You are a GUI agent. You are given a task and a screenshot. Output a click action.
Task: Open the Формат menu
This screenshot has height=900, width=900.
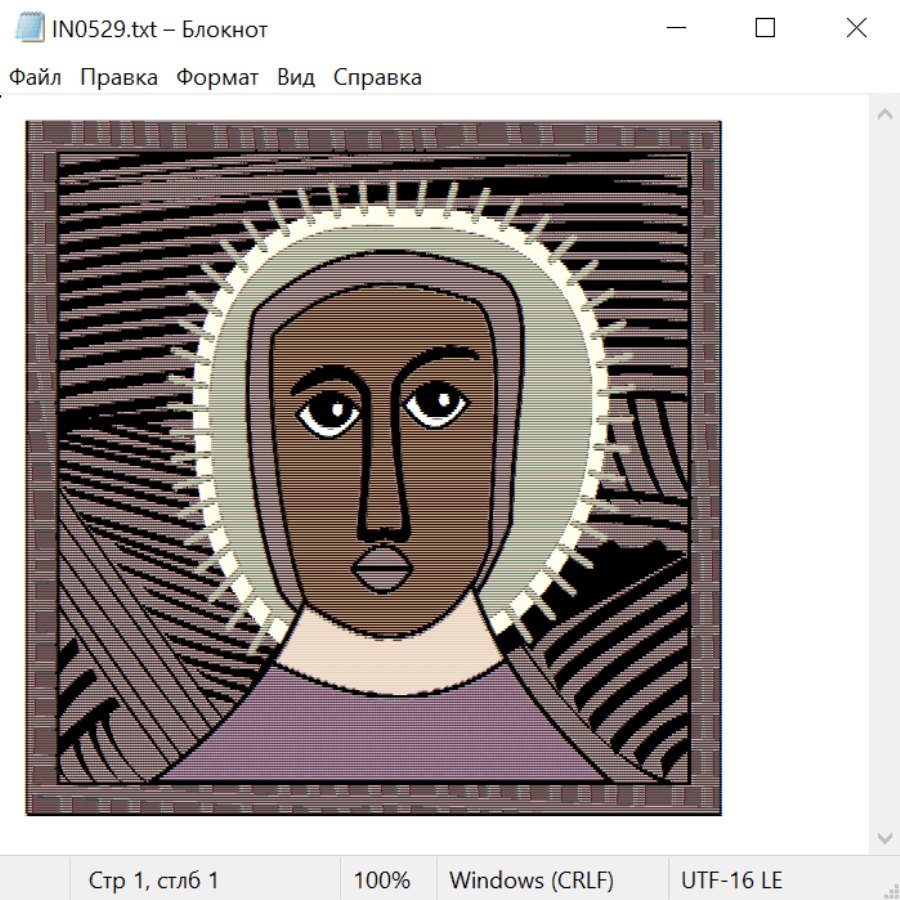[217, 77]
